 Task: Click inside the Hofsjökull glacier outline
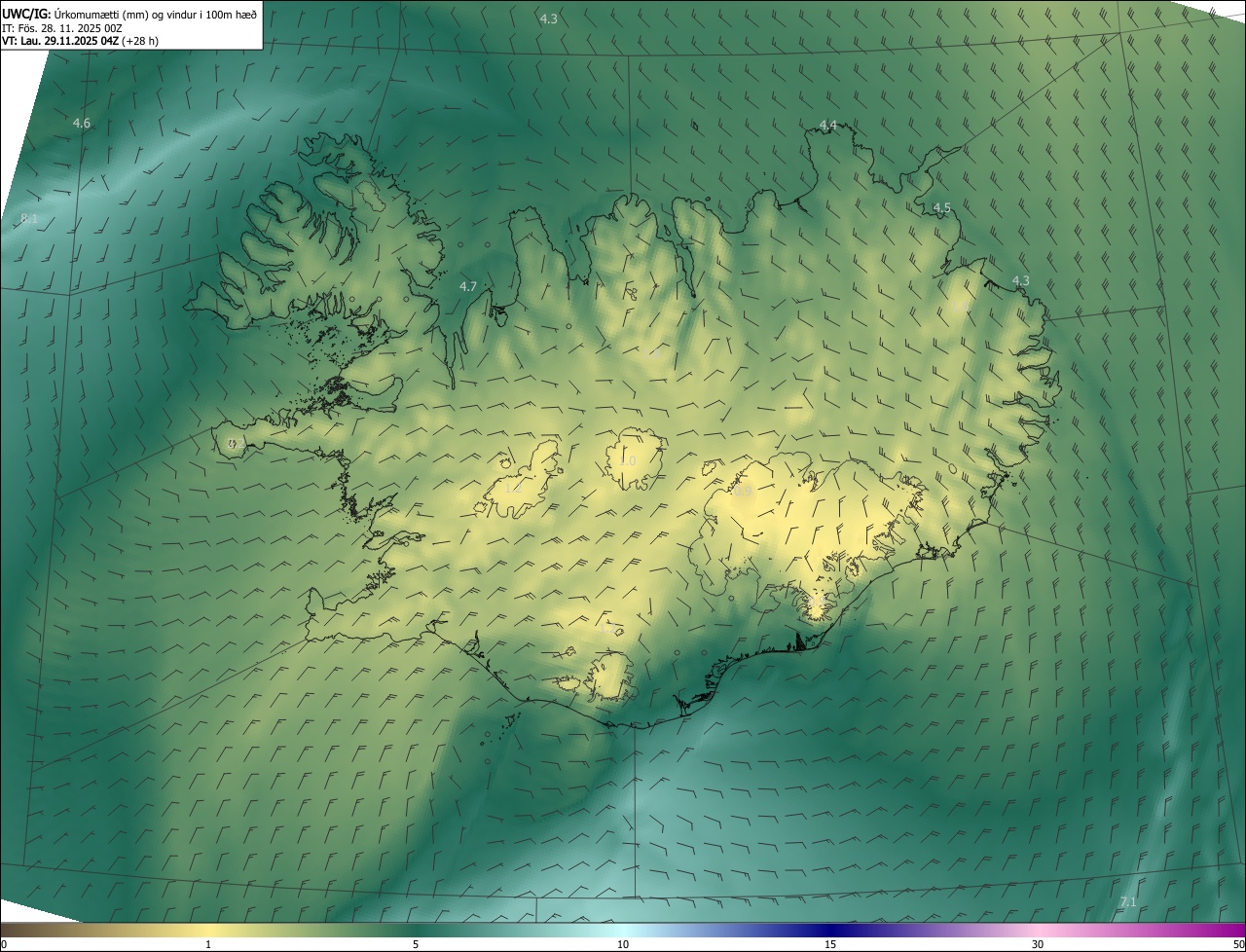click(x=637, y=458)
